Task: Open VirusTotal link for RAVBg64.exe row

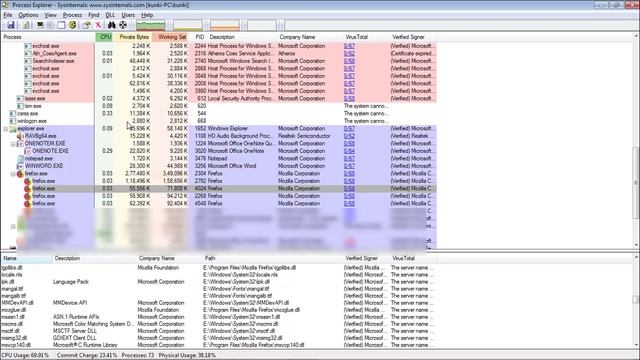Action: (x=349, y=136)
